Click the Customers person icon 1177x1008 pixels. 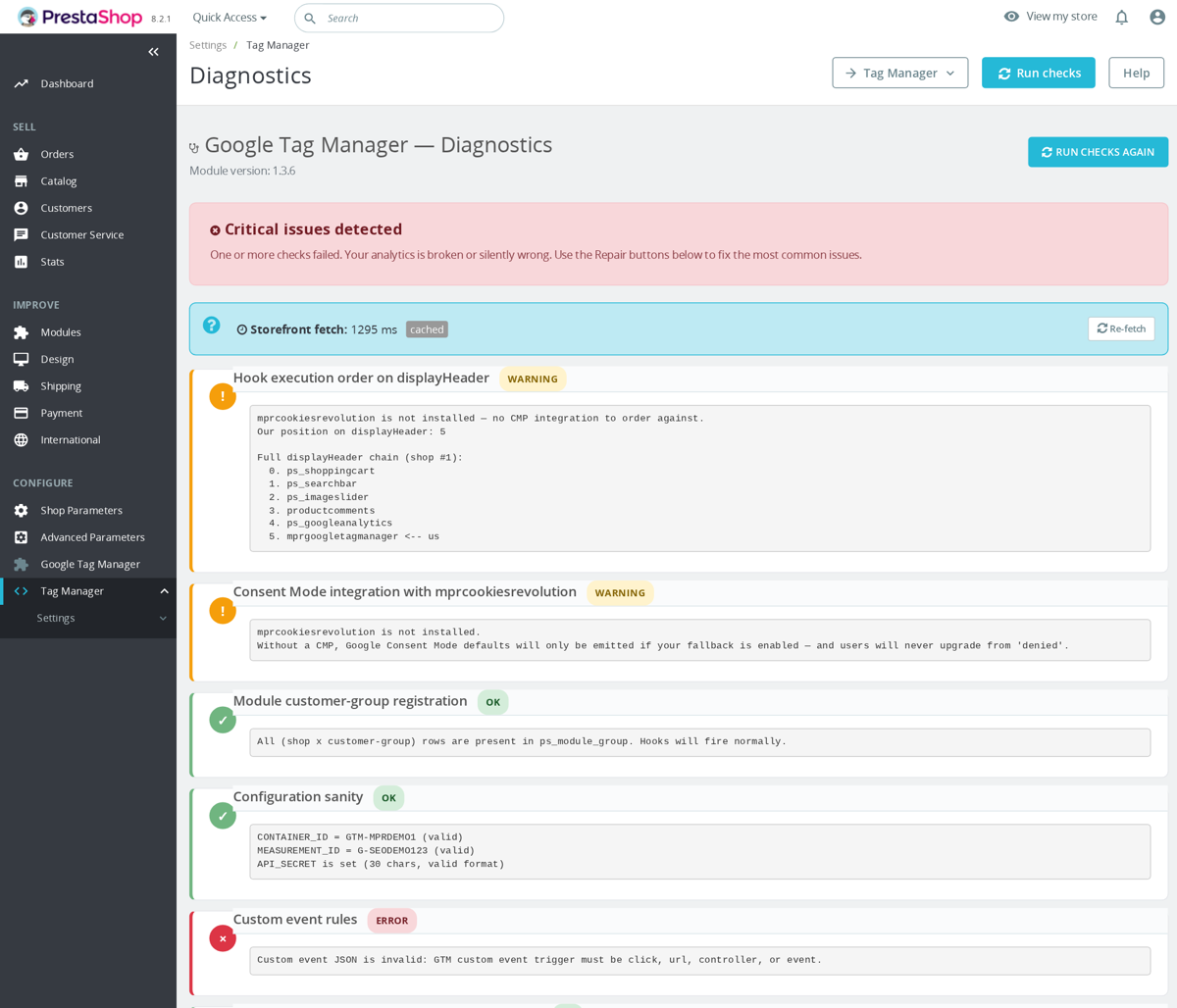tap(21, 208)
